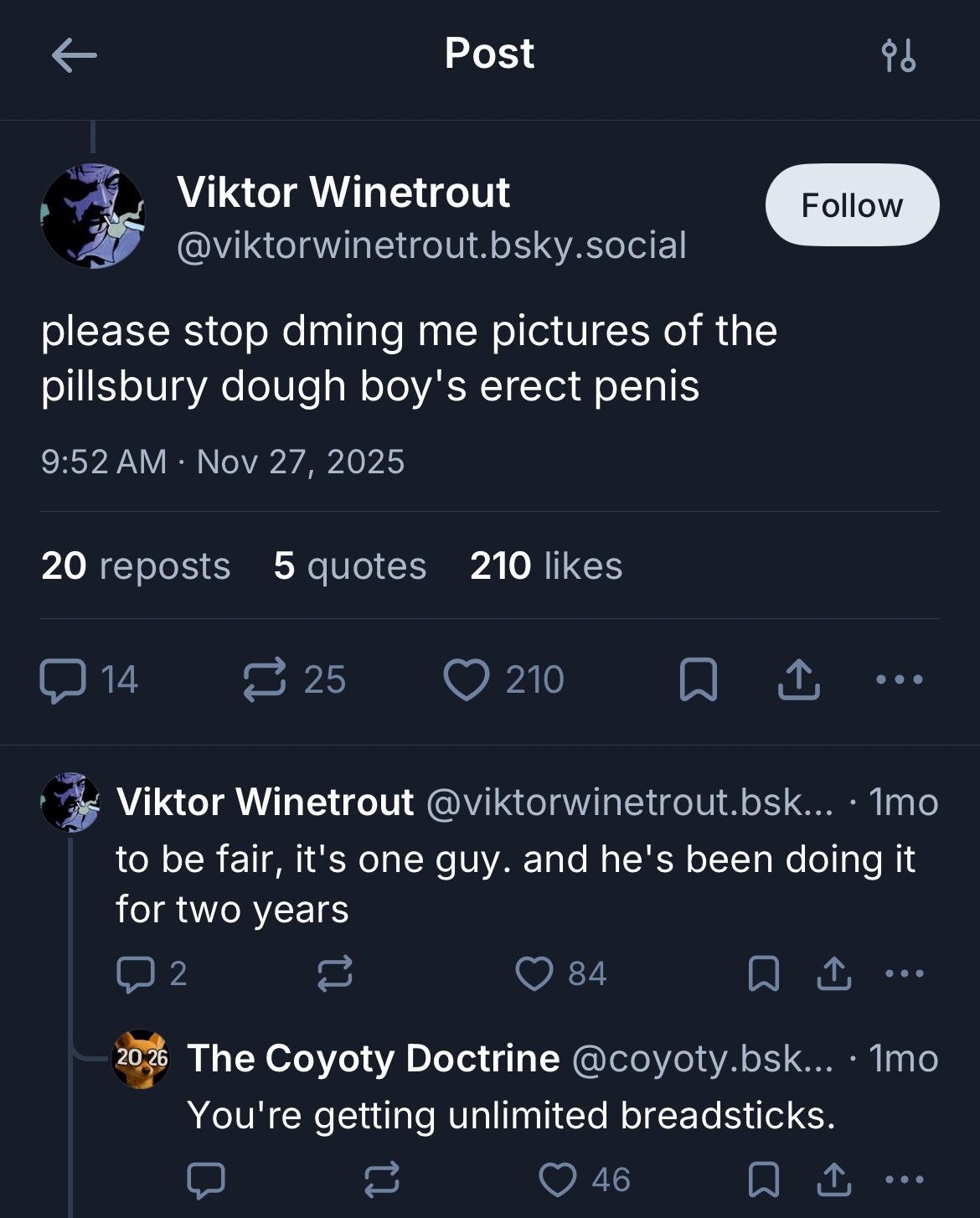Like the reply with 84 likes
Screen dimensions: 980x1218
click(x=534, y=973)
